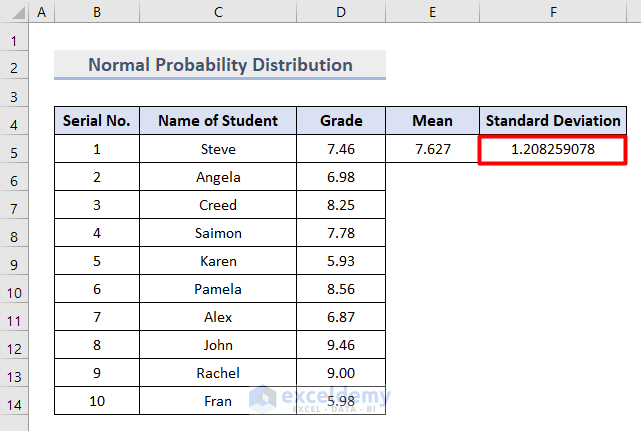This screenshot has height=431, width=641.
Task: Select row 14 header
Action: (x=14, y=402)
